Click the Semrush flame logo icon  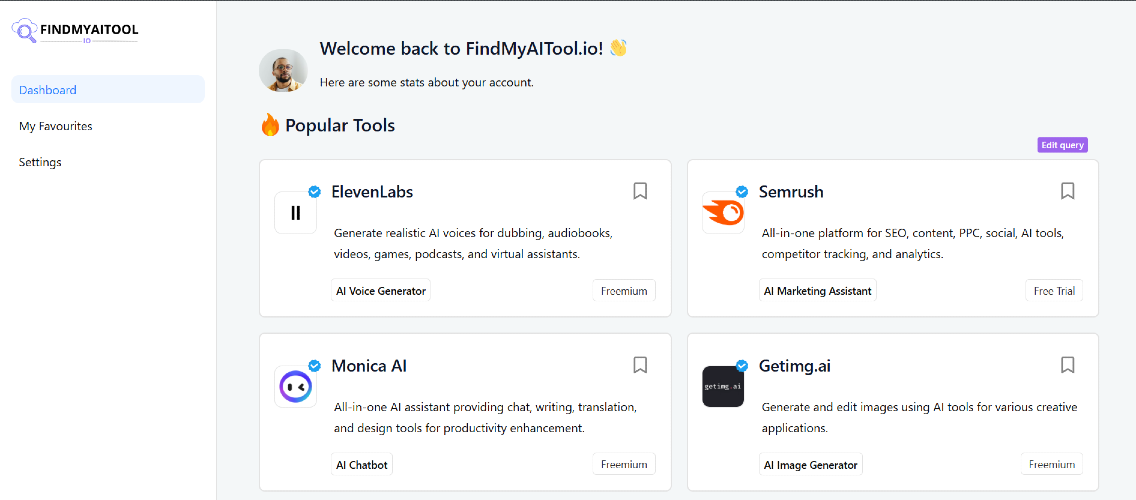[723, 212]
